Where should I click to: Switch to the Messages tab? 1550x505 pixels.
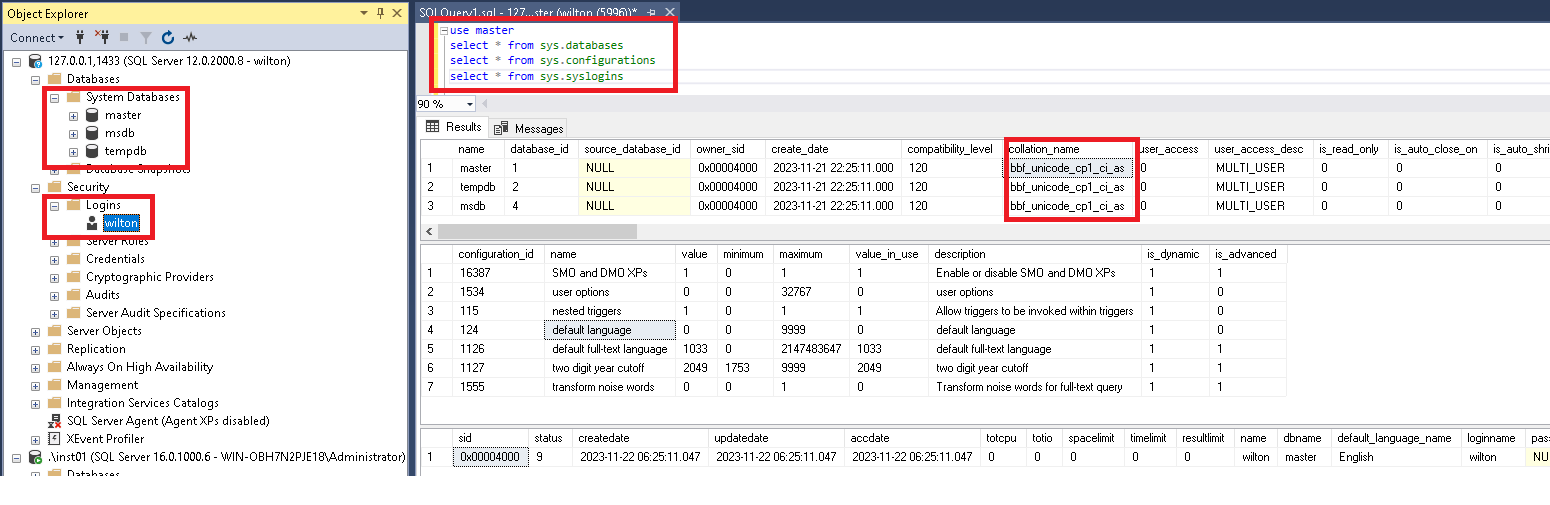(x=529, y=128)
